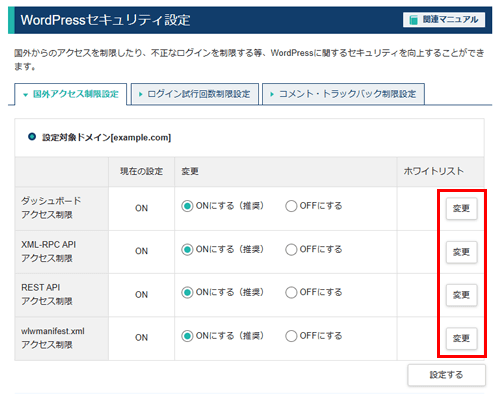The height and width of the screenshot is (394, 500).
Task: Select OFFにする for REST API アクセス制限
Action: tap(291, 292)
